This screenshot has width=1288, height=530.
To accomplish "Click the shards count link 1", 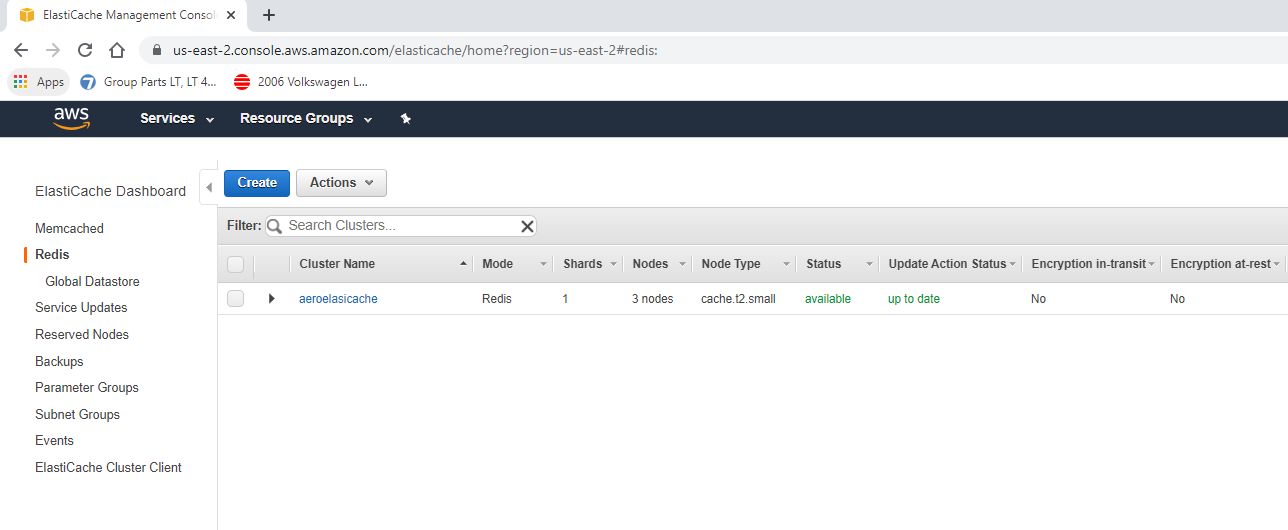I will pyautogui.click(x=565, y=299).
